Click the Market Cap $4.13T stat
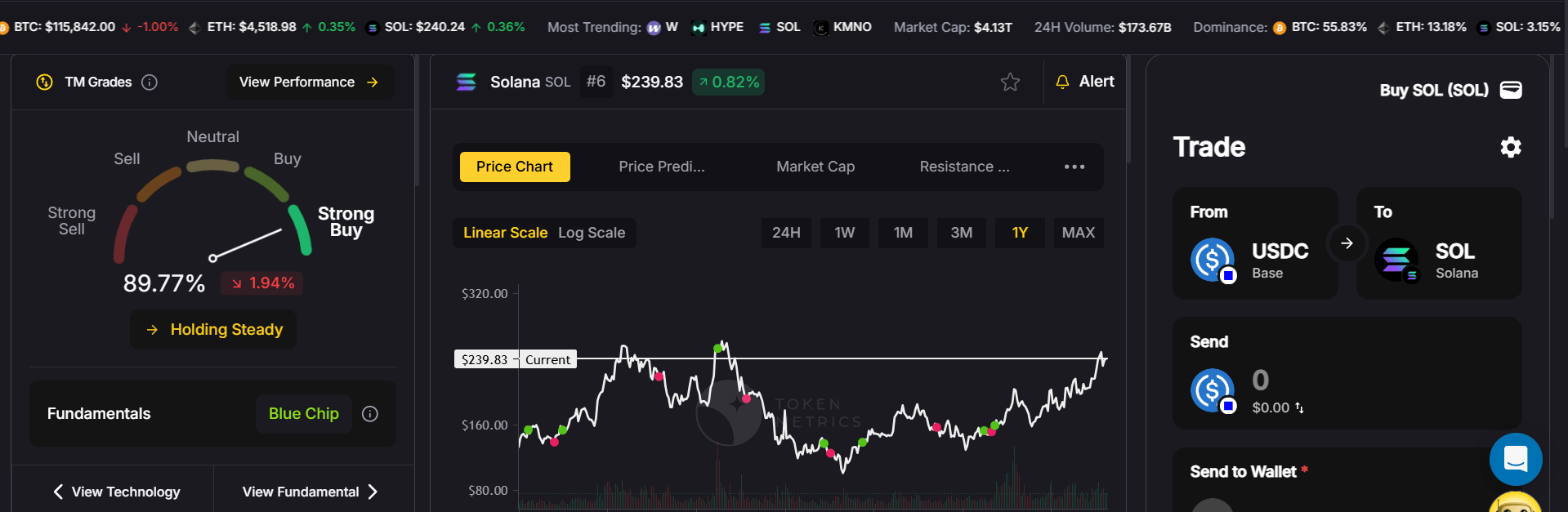Screen dimensions: 1568x512 (x=953, y=27)
